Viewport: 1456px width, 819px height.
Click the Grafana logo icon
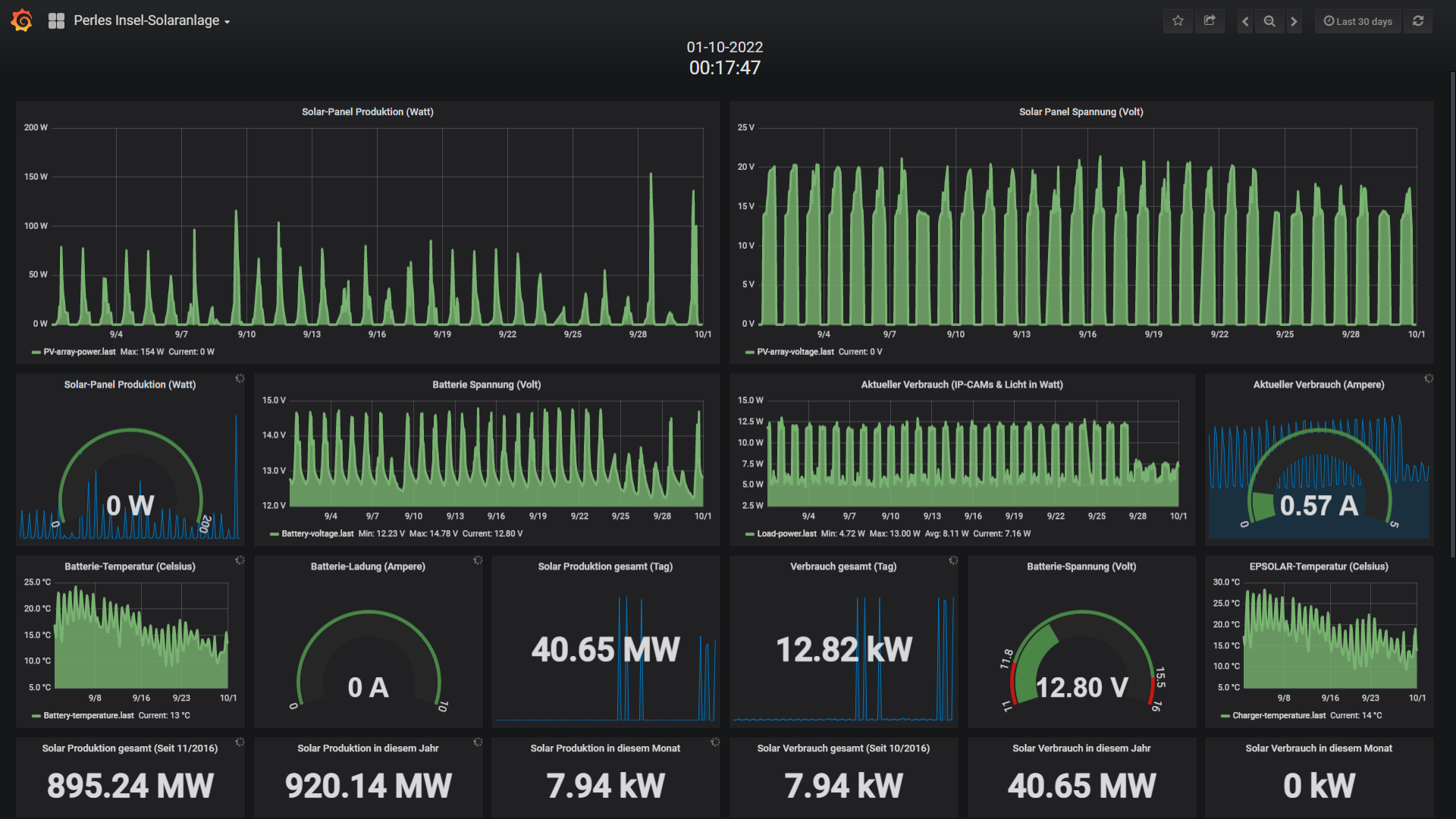pos(22,20)
